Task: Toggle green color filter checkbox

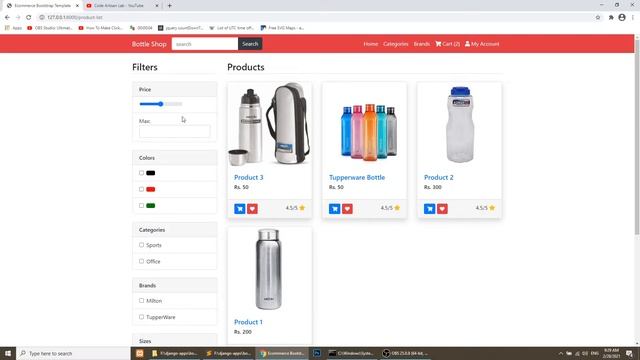Action: [x=141, y=206]
